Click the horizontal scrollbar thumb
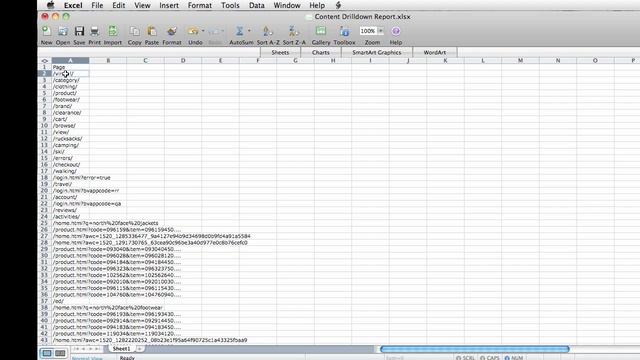 pyautogui.click(x=475, y=349)
